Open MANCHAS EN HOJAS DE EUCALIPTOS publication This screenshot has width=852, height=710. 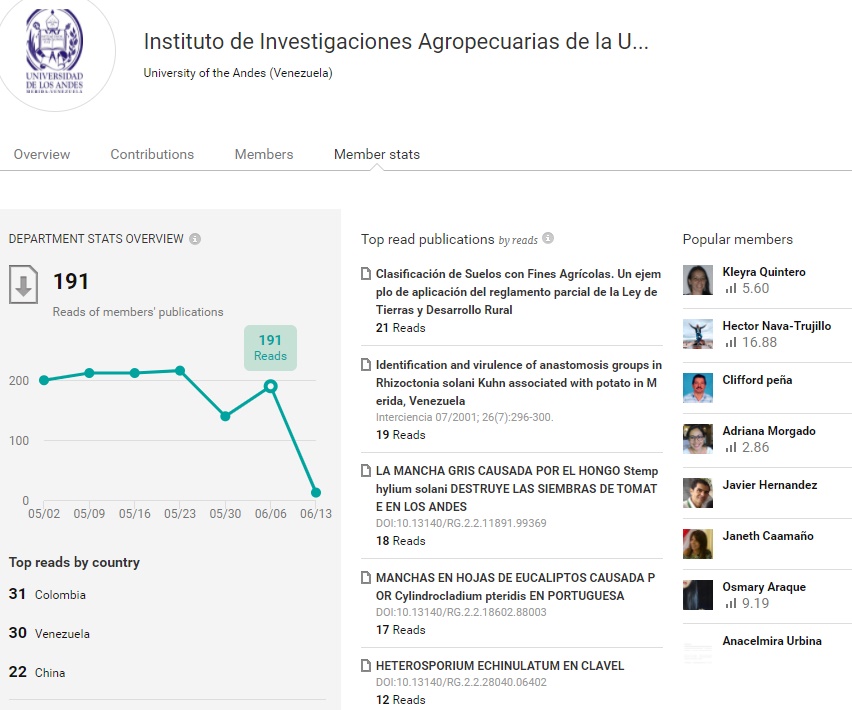pos(516,587)
